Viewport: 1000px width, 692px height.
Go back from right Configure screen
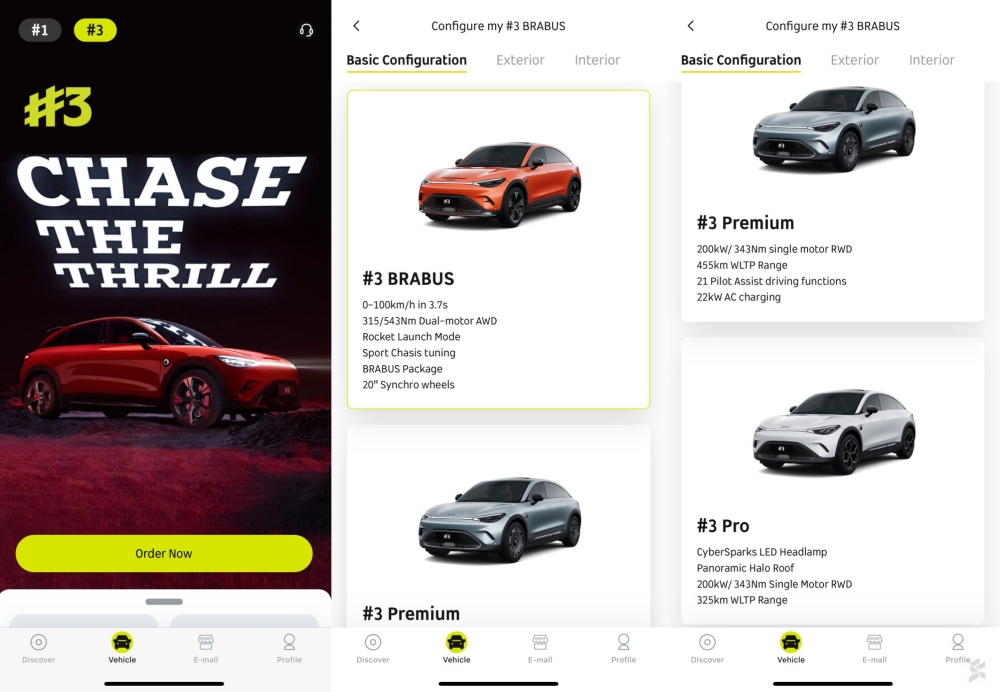click(691, 26)
